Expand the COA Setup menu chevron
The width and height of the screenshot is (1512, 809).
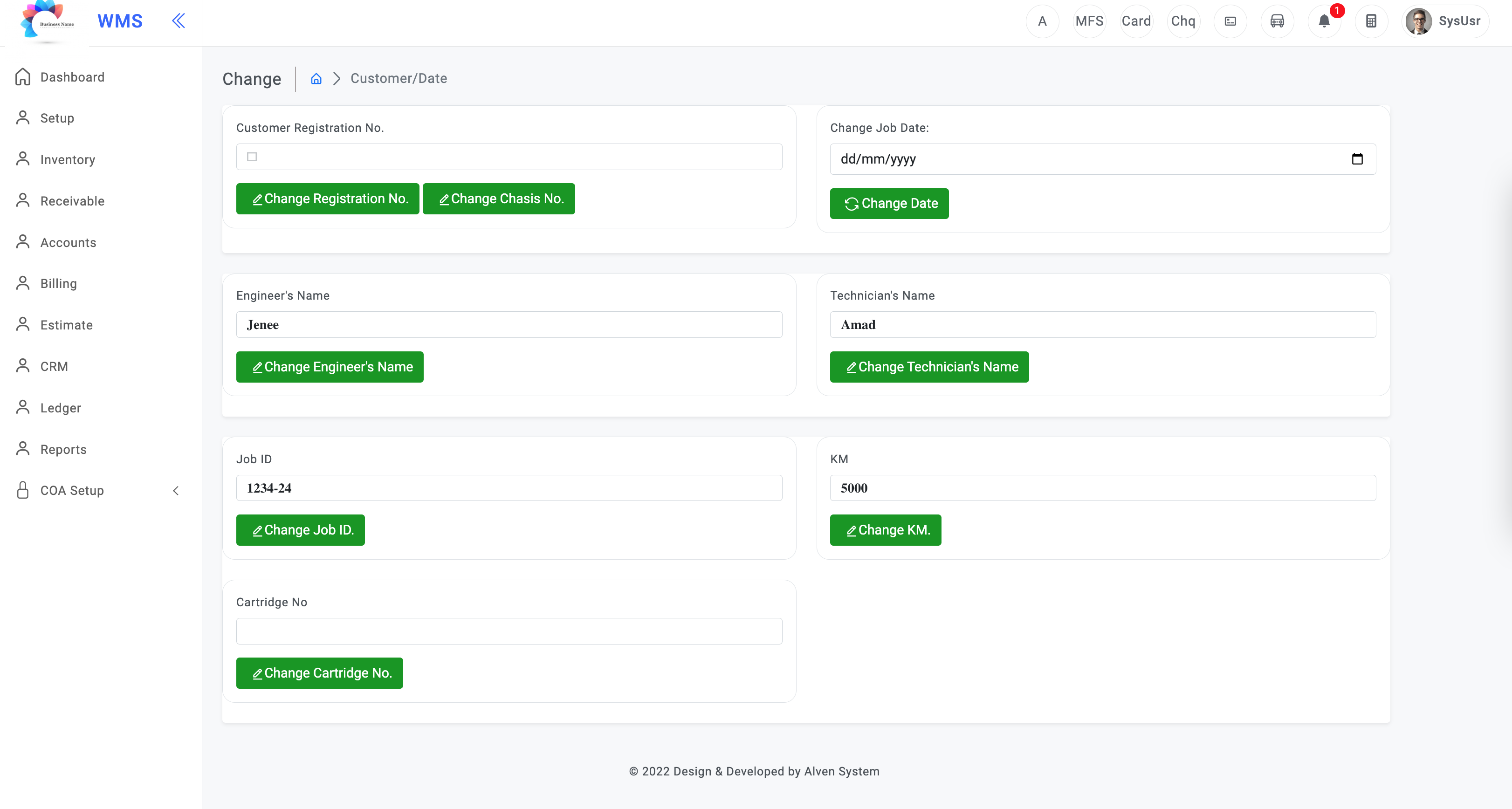[176, 490]
